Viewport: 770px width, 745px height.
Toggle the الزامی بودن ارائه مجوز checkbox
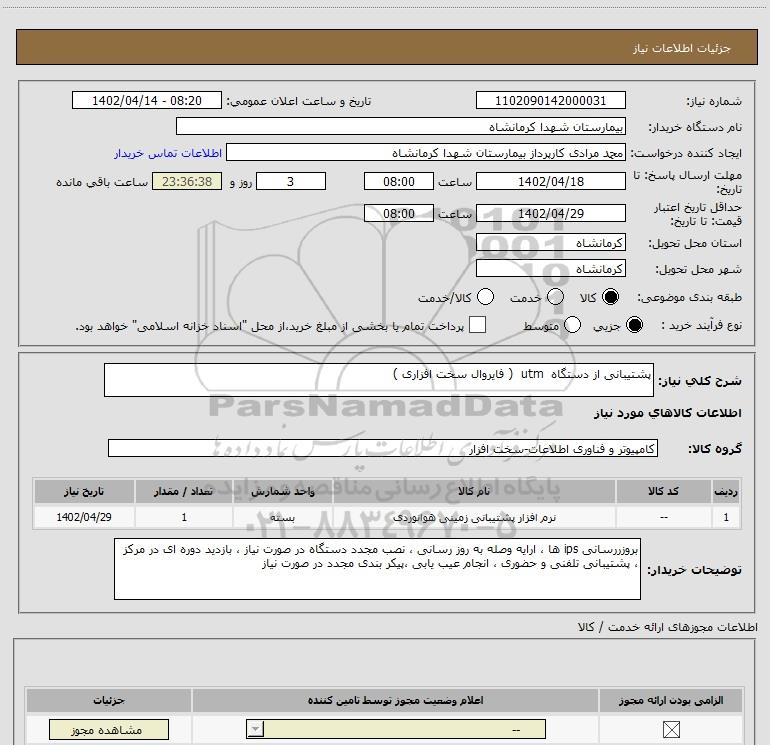pyautogui.click(x=671, y=729)
